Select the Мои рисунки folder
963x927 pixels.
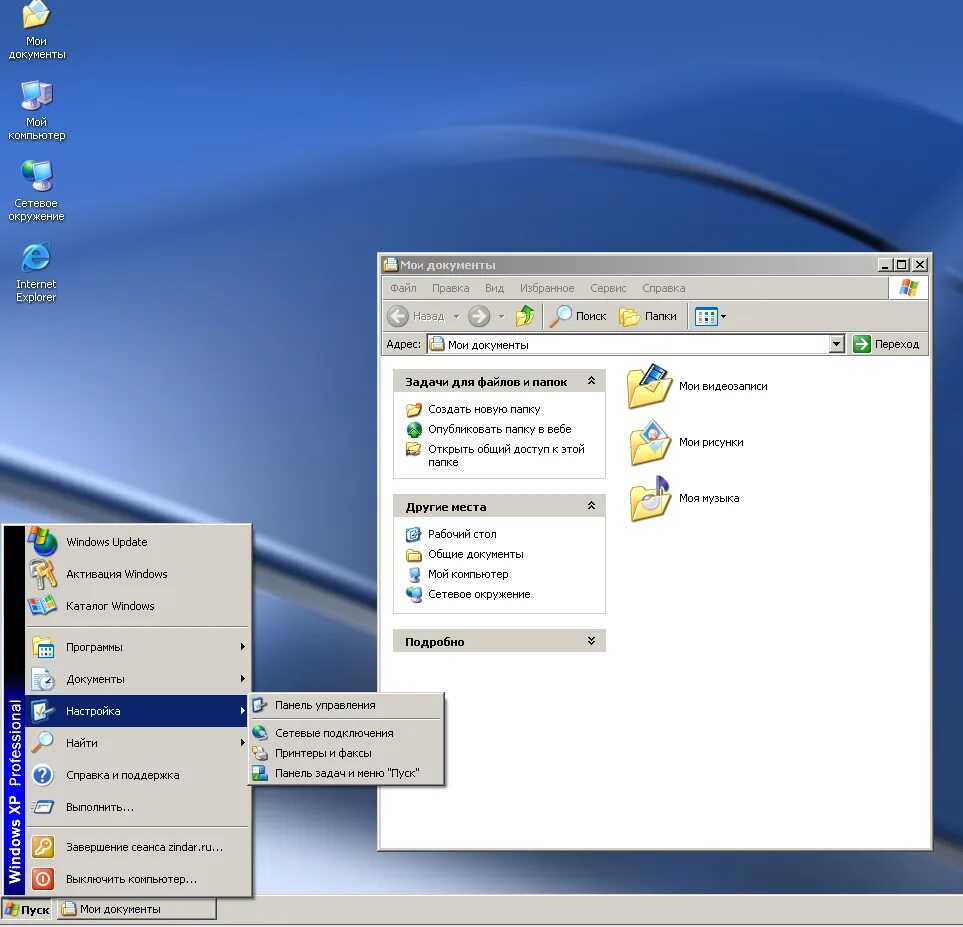(x=685, y=442)
